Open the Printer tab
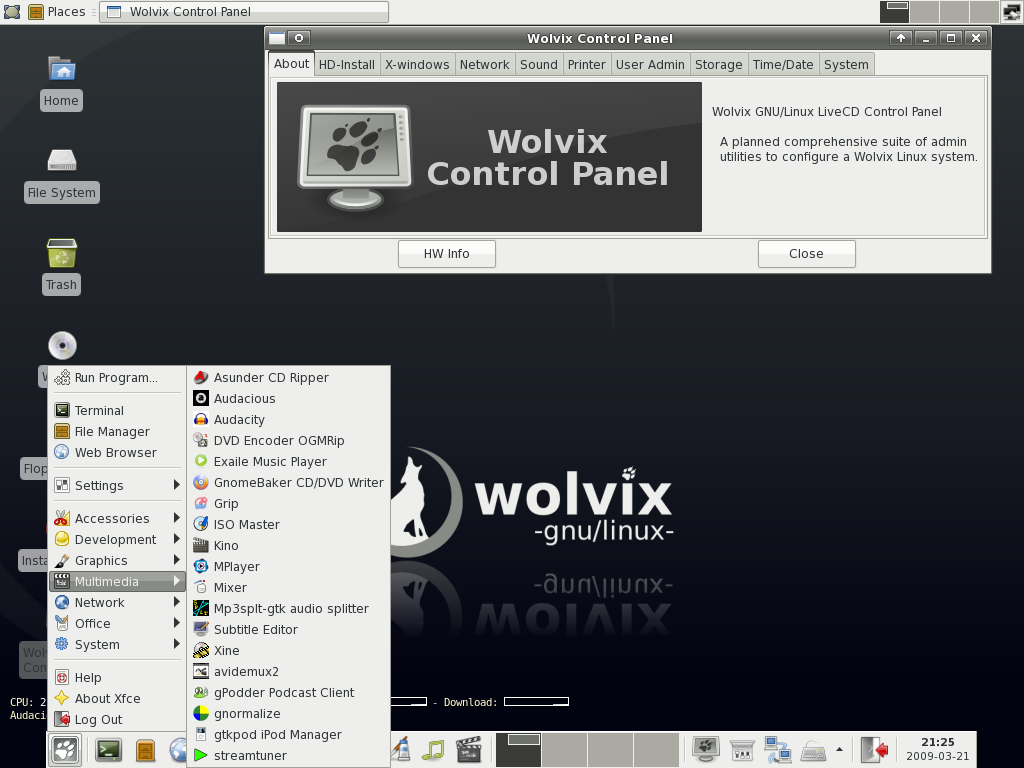This screenshot has width=1024, height=768. click(586, 65)
